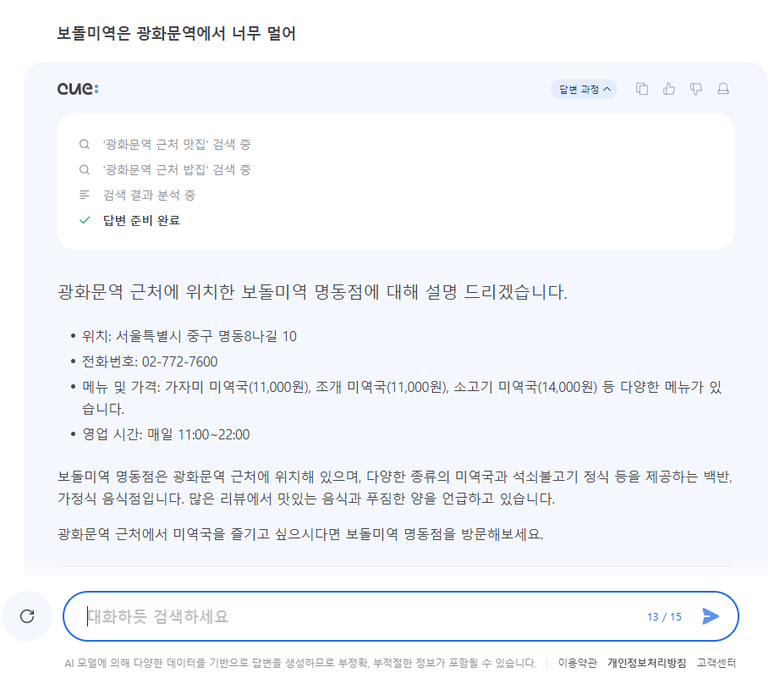Click the '광화문역 근처 맛집' 검색 중 step
This screenshot has width=780, height=684.
pyautogui.click(x=177, y=144)
